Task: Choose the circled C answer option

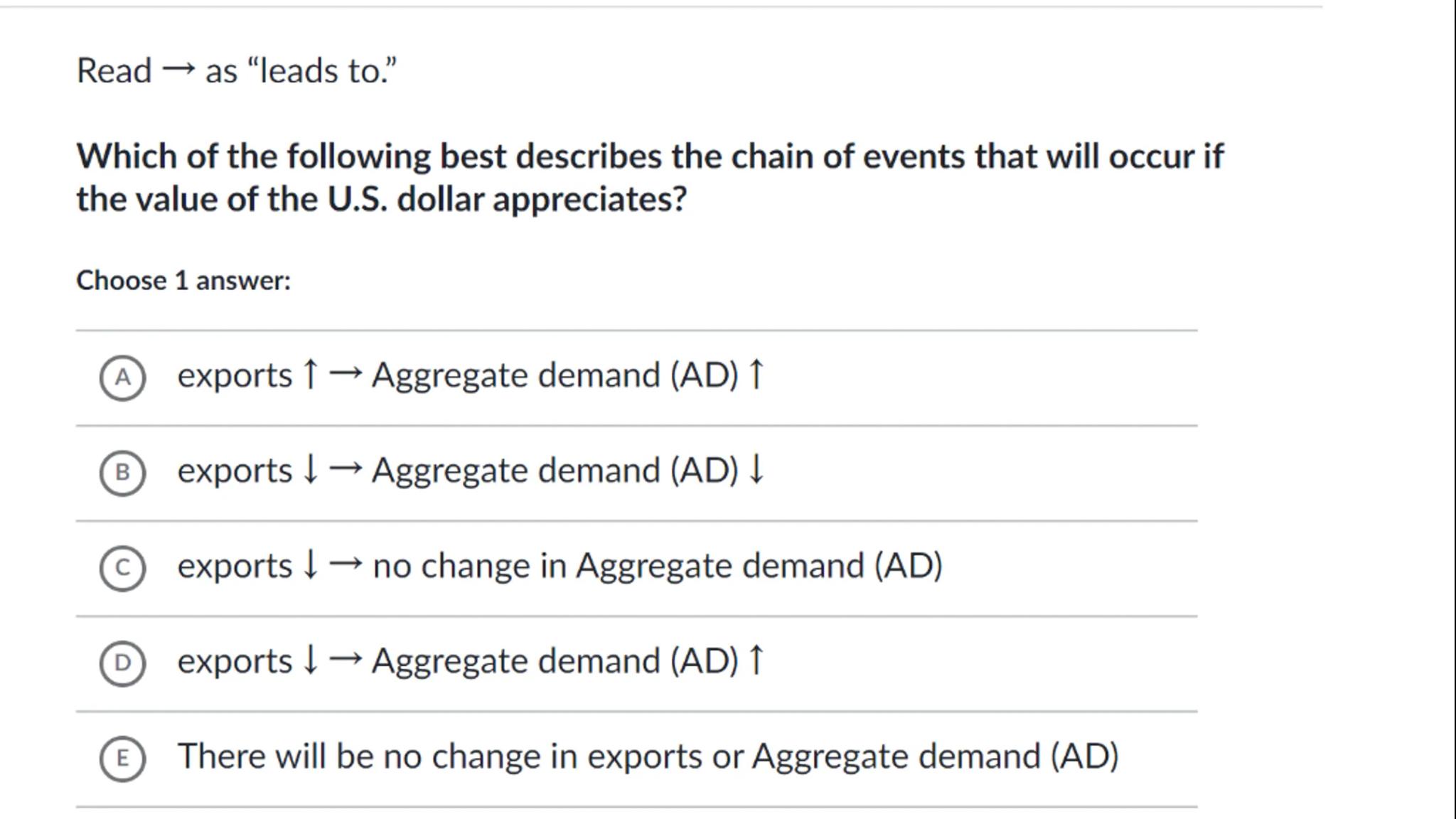Action: 122,568
